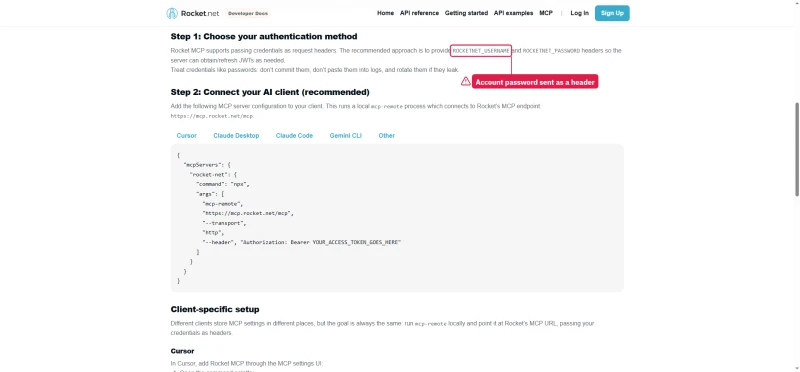The image size is (800, 372).
Task: Select MCP in top navigation
Action: (x=546, y=13)
